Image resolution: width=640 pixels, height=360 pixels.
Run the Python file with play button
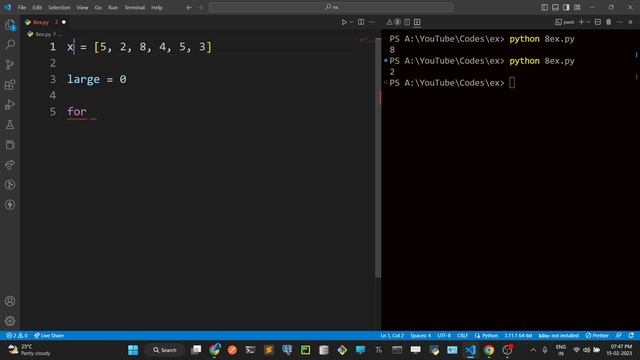click(x=344, y=22)
